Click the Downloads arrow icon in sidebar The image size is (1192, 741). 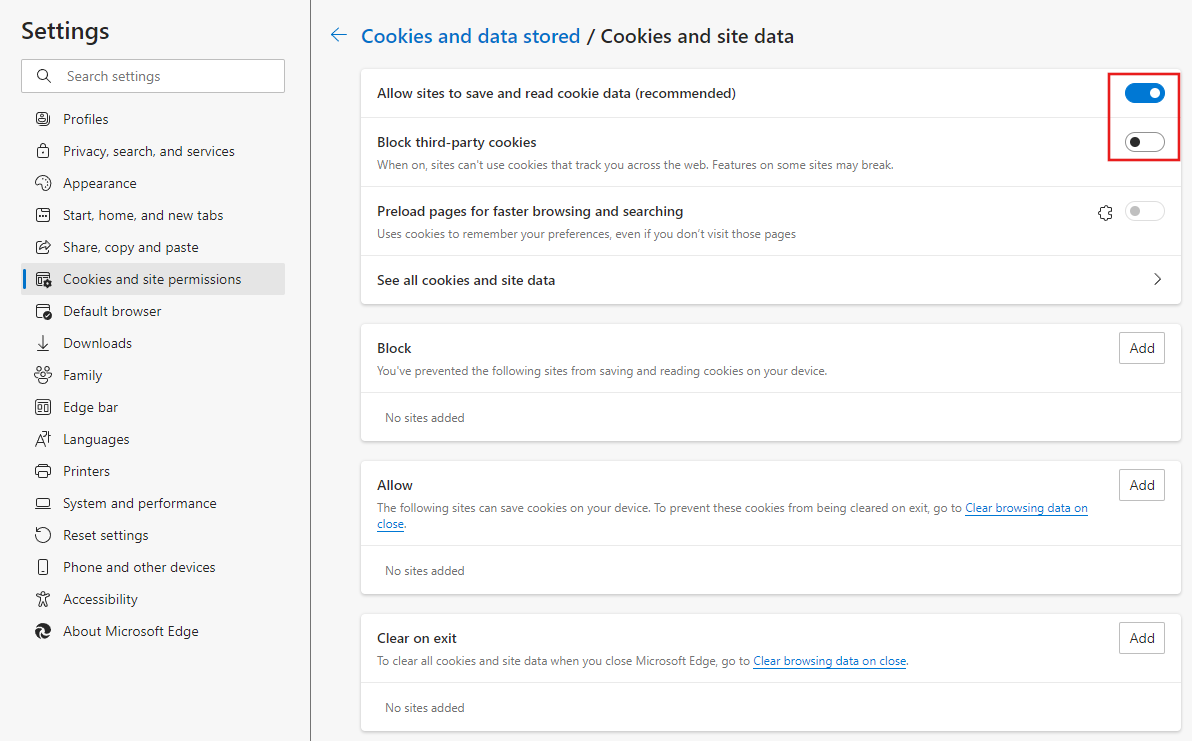[43, 343]
